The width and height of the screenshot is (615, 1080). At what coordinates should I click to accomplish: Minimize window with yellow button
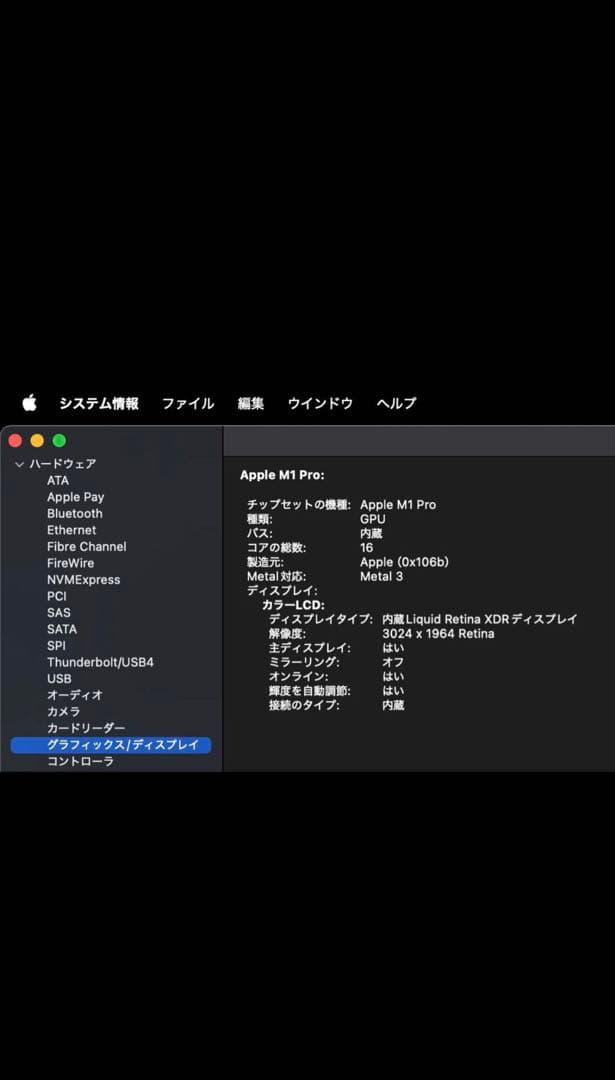tap(37, 441)
